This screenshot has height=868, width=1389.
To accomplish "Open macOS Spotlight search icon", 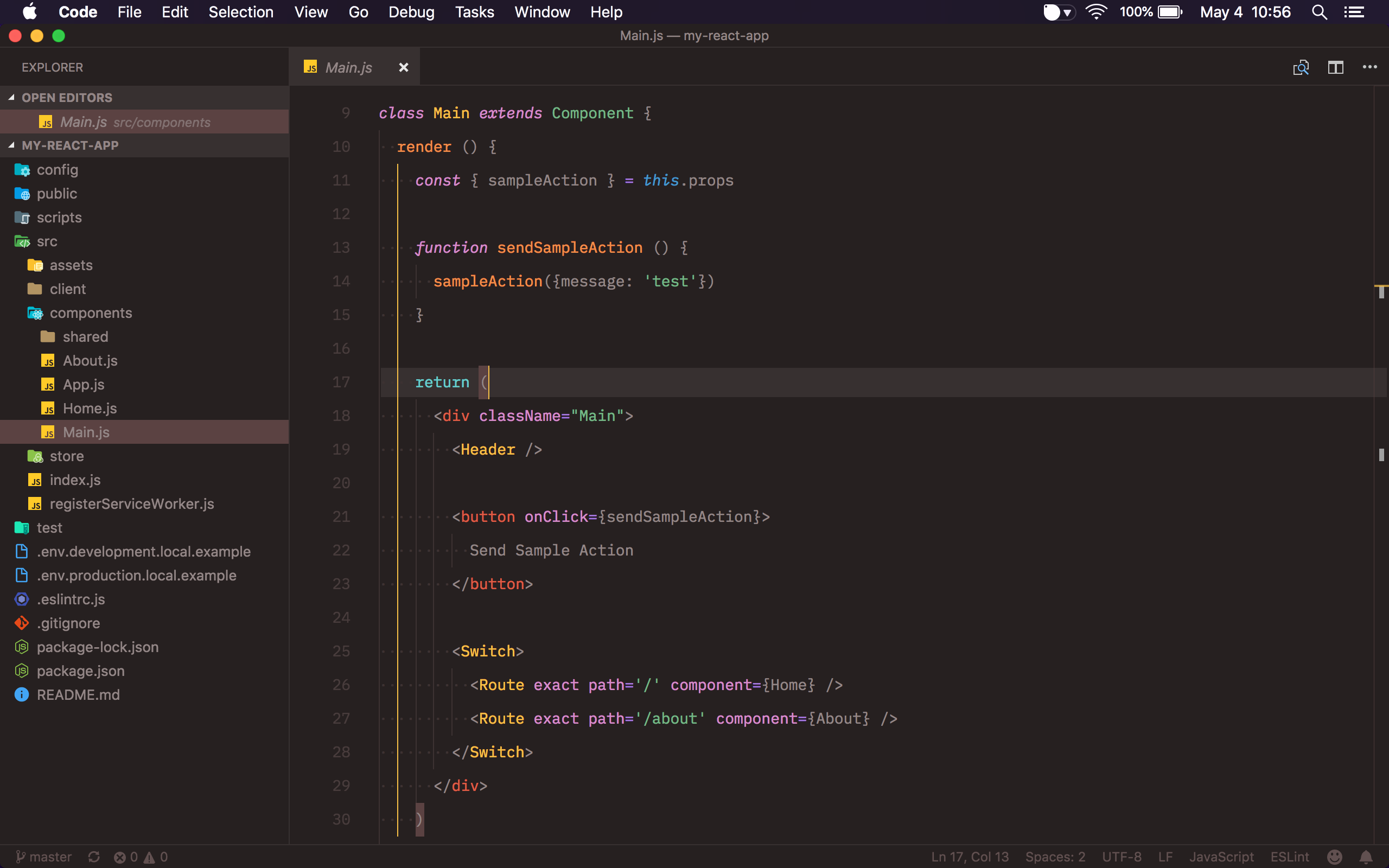I will pyautogui.click(x=1319, y=12).
